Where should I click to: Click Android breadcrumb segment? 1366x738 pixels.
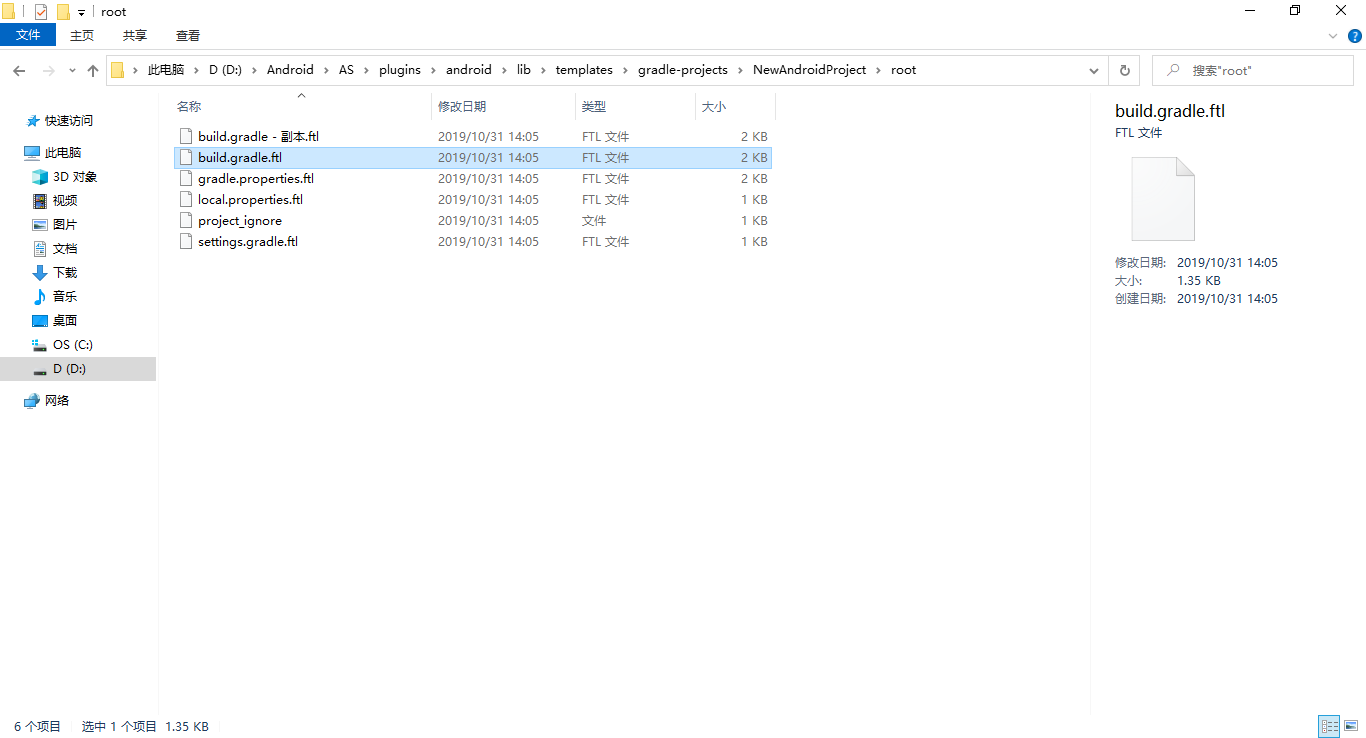click(290, 70)
